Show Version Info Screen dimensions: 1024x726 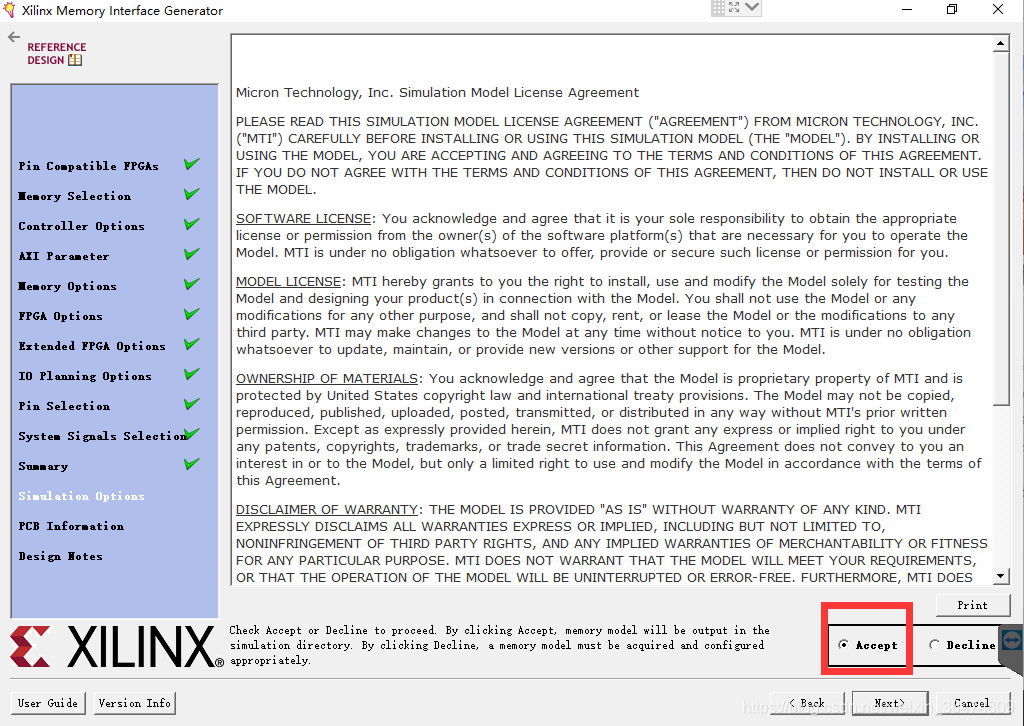pos(135,703)
